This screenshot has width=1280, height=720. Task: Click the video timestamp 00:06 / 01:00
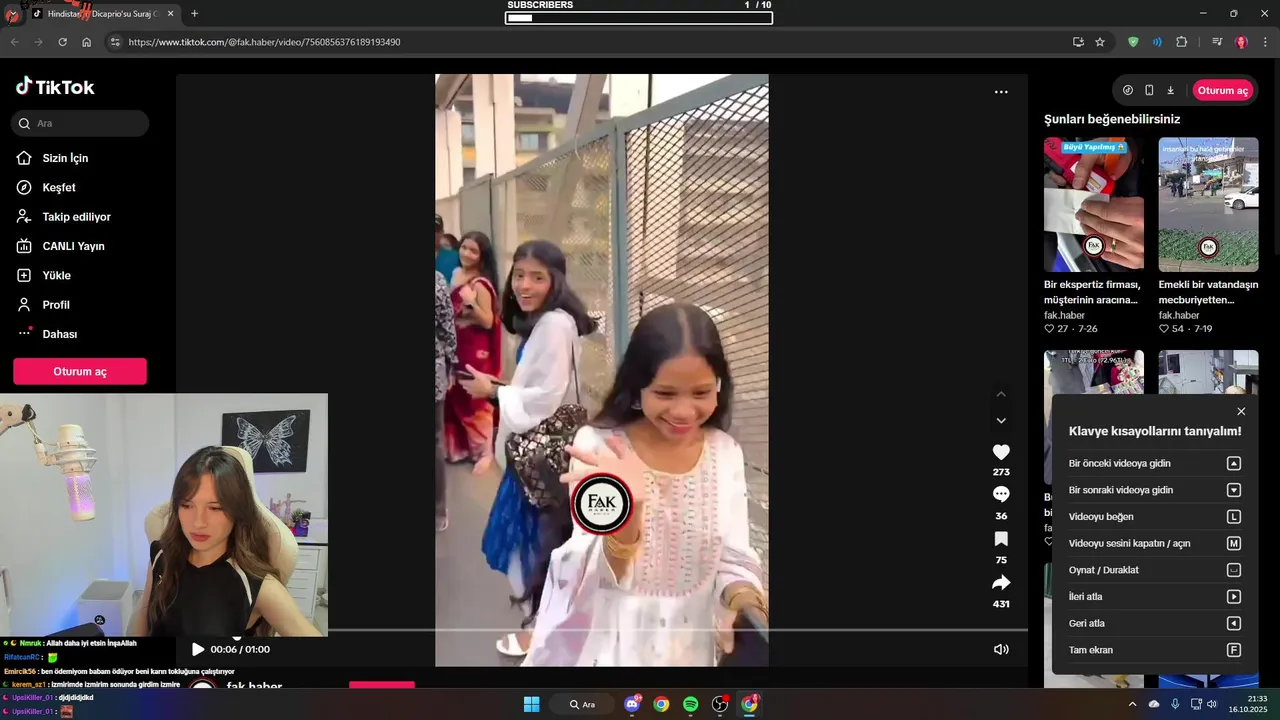[x=240, y=649]
